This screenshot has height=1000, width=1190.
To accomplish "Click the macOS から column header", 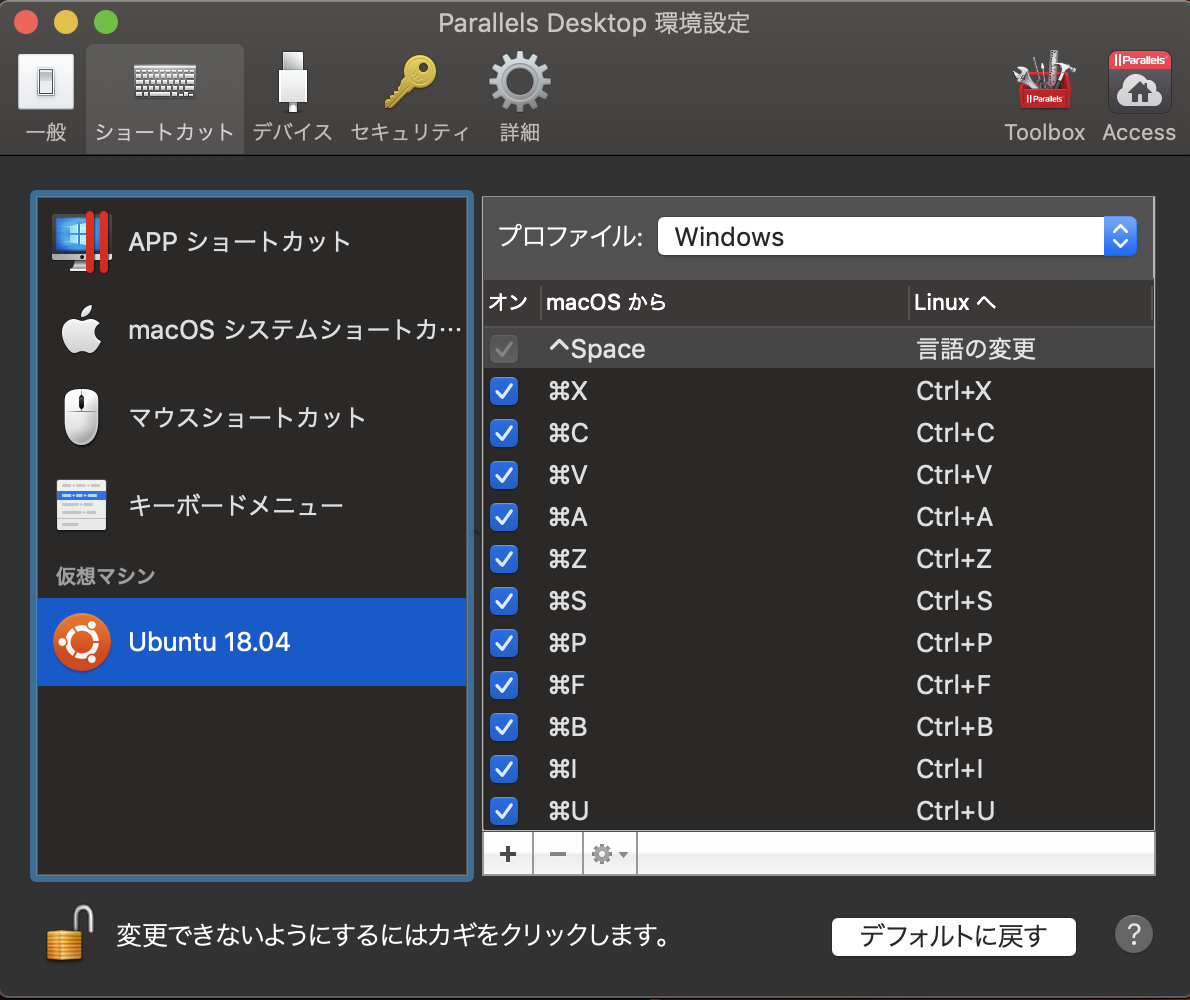I will (x=724, y=302).
